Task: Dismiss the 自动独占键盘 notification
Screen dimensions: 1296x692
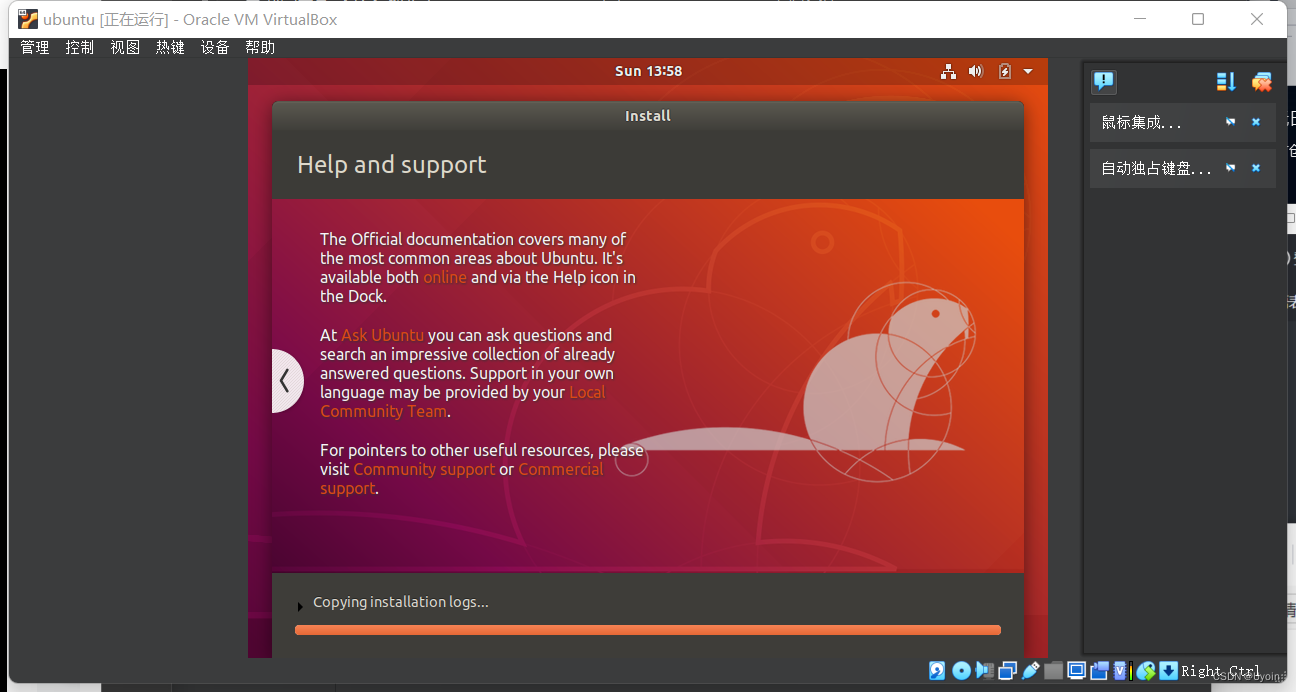Action: pyautogui.click(x=1256, y=168)
